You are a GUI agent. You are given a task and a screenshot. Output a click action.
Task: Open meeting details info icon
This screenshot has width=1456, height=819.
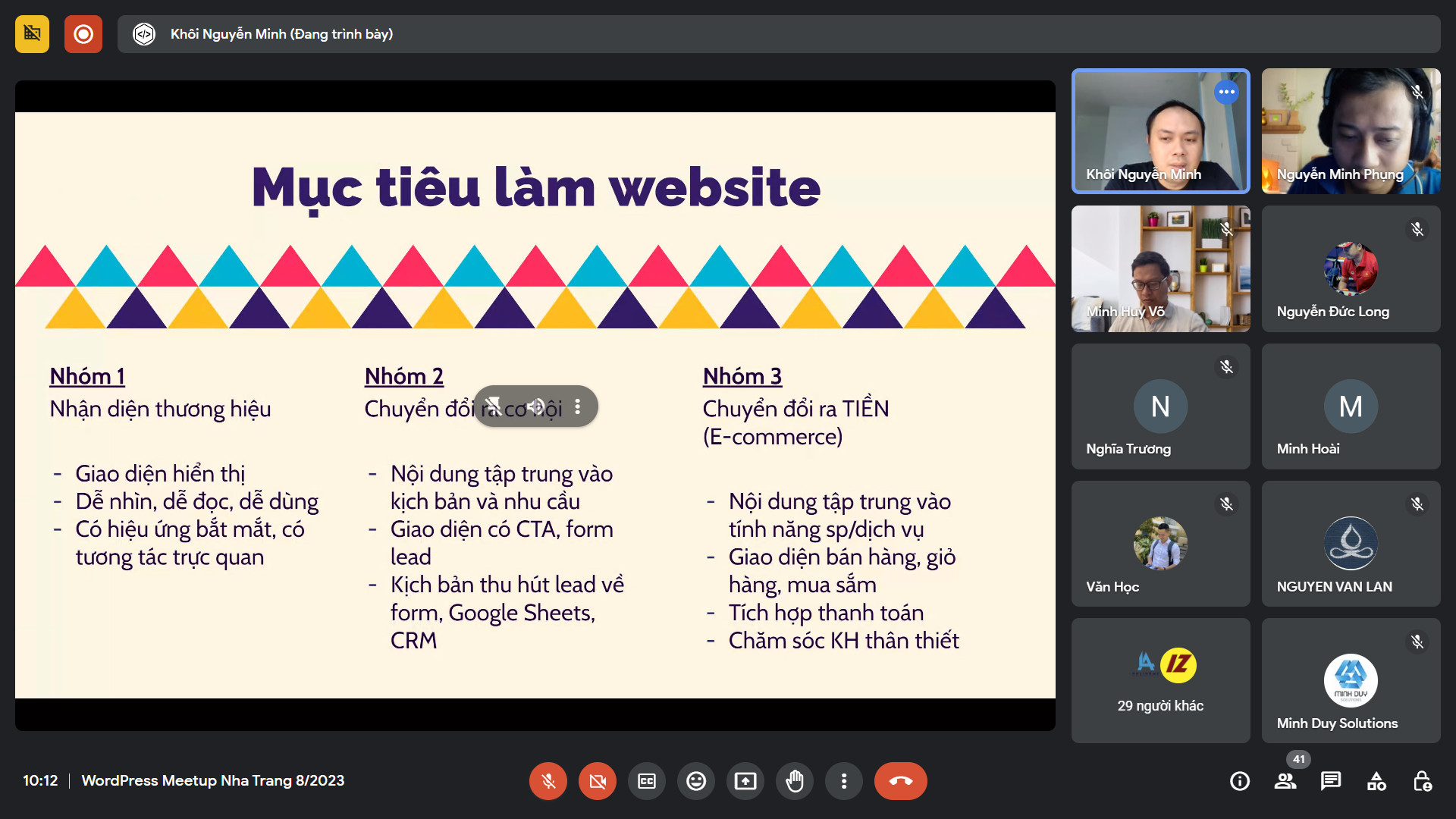pyautogui.click(x=1240, y=781)
